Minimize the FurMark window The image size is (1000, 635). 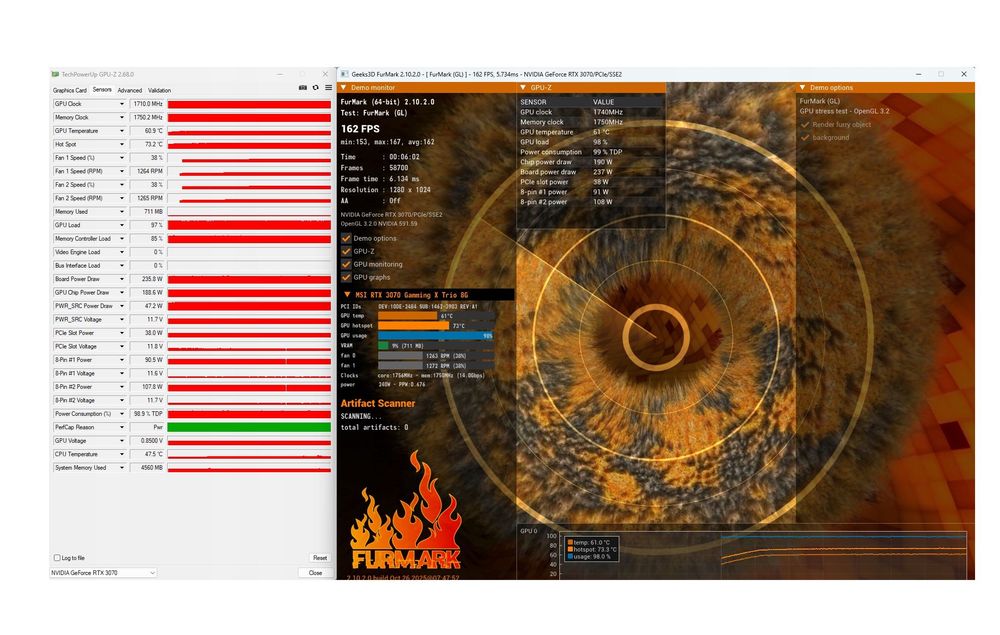click(918, 75)
